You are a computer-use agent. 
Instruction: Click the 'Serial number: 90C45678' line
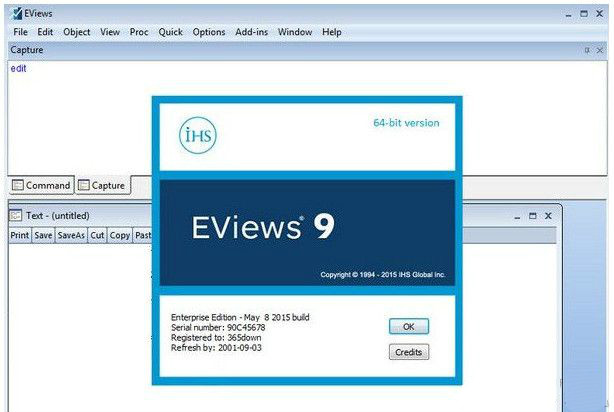pos(218,327)
